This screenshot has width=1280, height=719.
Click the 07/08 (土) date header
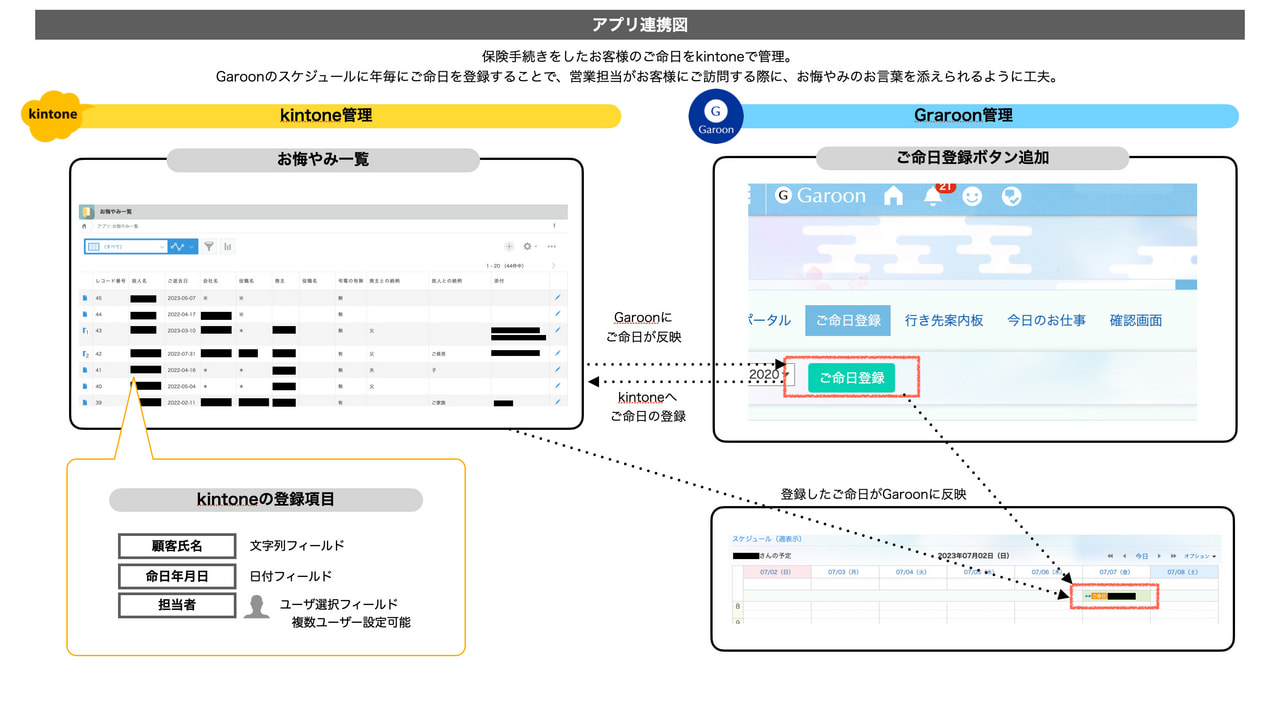tap(1184, 572)
